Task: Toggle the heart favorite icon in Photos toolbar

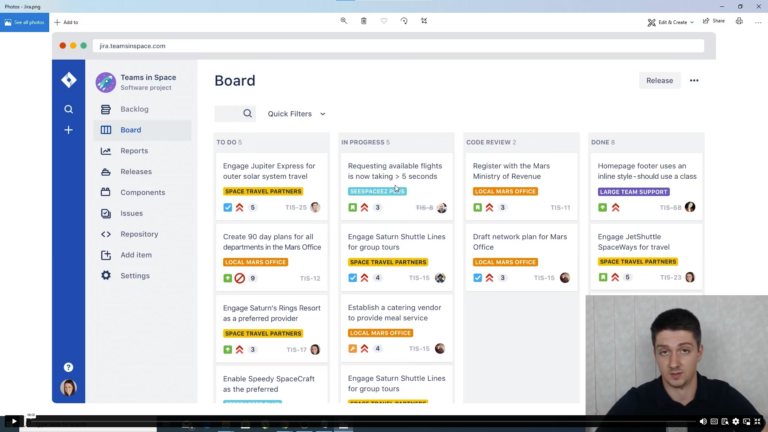Action: (384, 21)
